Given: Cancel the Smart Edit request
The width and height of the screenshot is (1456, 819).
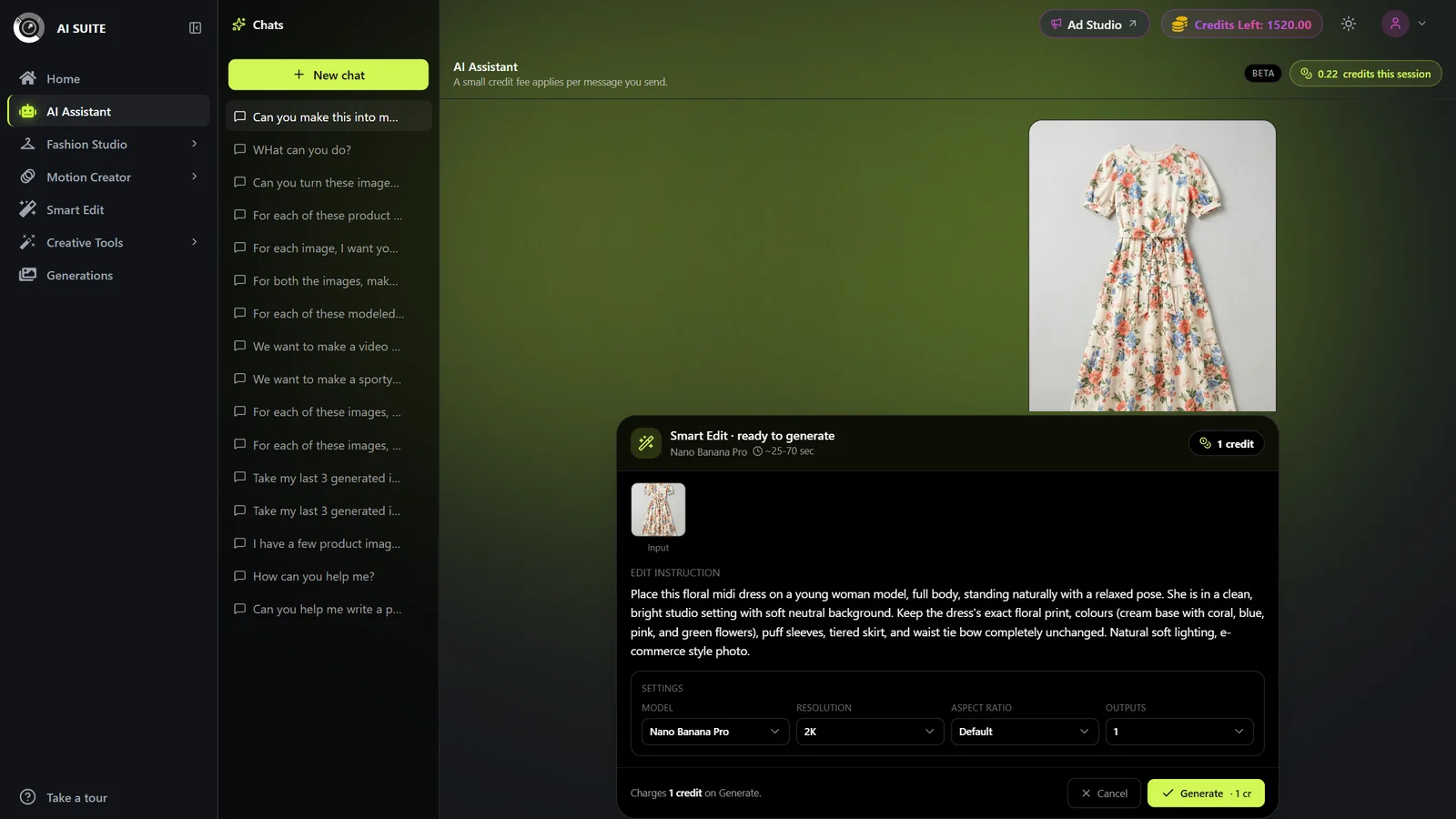Looking at the screenshot, I should pos(1104,794).
